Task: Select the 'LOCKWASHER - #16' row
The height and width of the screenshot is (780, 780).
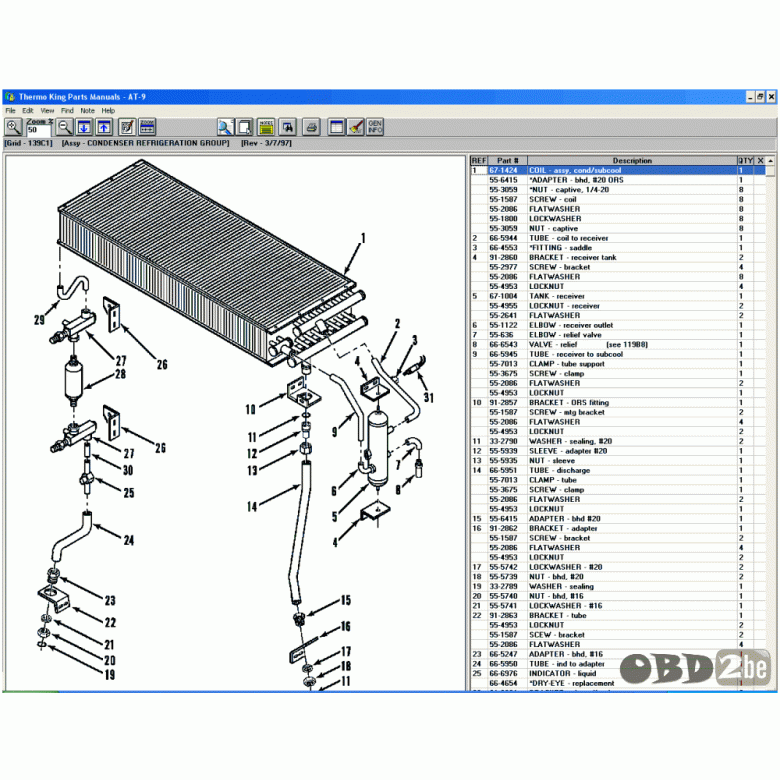Action: click(618, 606)
